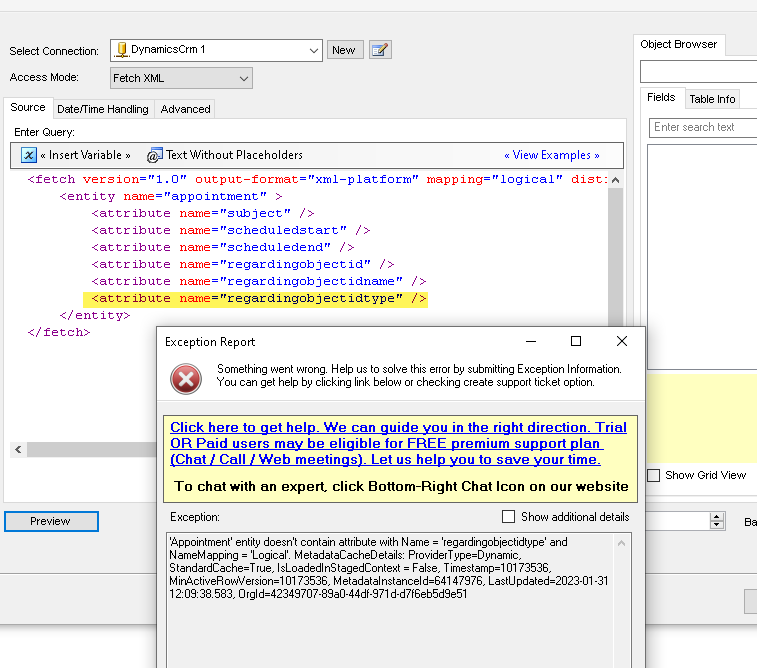Maximize the Exception Report dialog
The height and width of the screenshot is (668, 757).
tap(576, 342)
